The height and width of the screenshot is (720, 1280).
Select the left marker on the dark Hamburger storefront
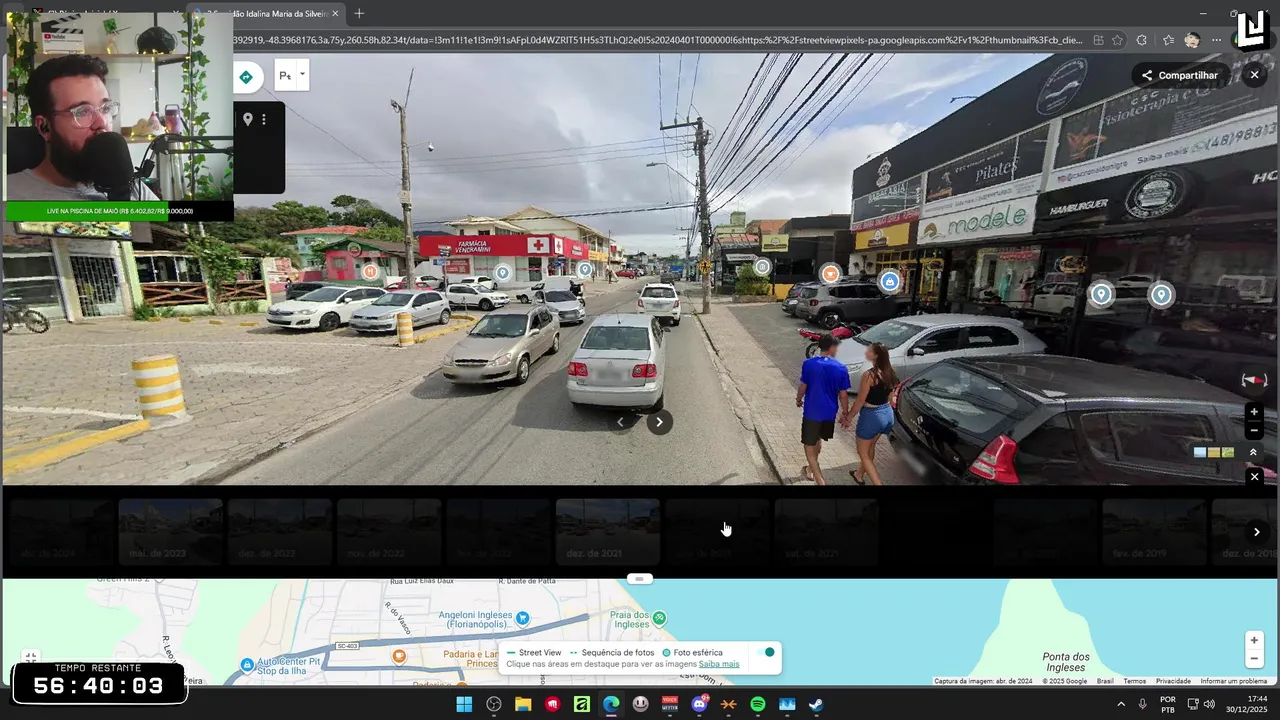[x=1101, y=294]
